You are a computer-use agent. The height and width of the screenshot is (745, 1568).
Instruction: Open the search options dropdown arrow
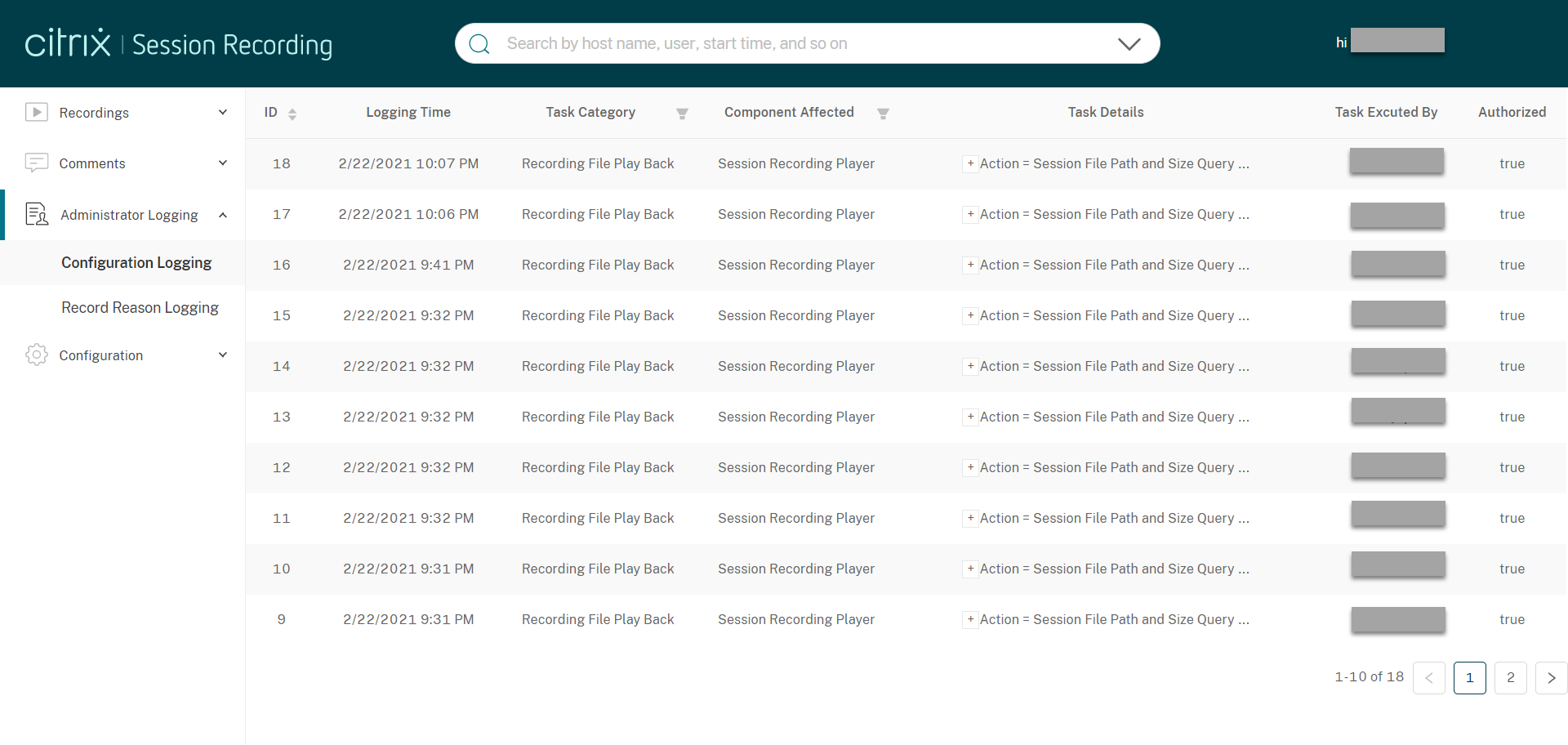[1129, 44]
